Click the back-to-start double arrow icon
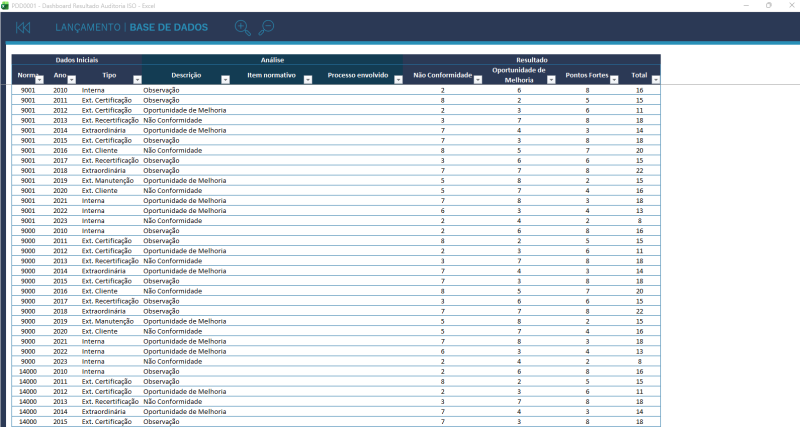Screen dimensions: 800x427 click(x=23, y=28)
